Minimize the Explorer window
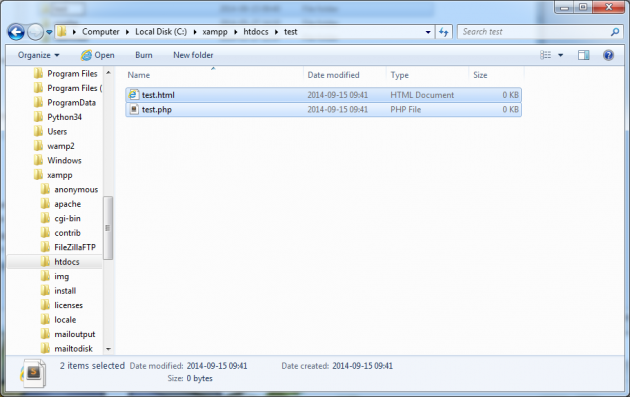The image size is (630, 397). pos(565,7)
